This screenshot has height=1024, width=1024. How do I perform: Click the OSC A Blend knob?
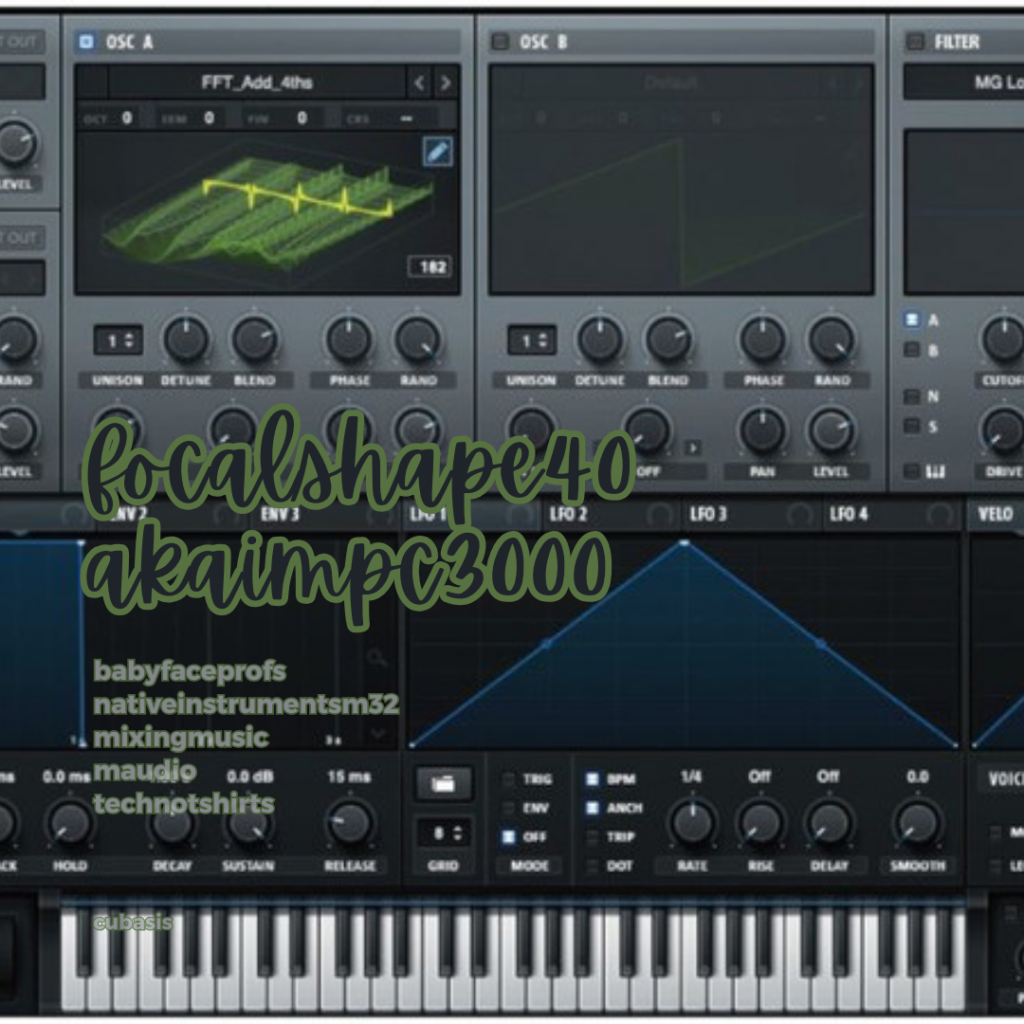pos(255,340)
